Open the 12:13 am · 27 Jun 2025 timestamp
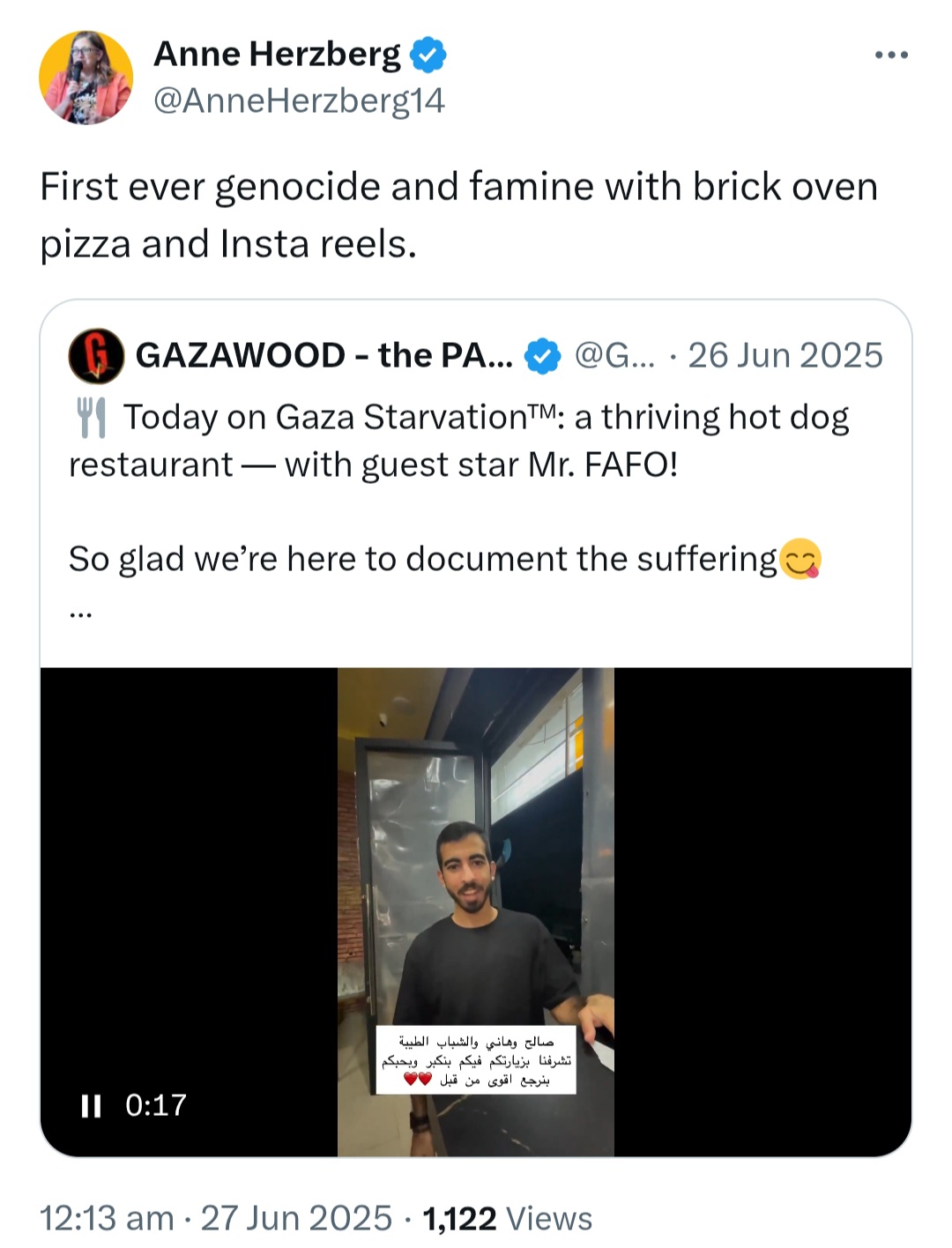The width and height of the screenshot is (952, 1248). pyautogui.click(x=216, y=1218)
